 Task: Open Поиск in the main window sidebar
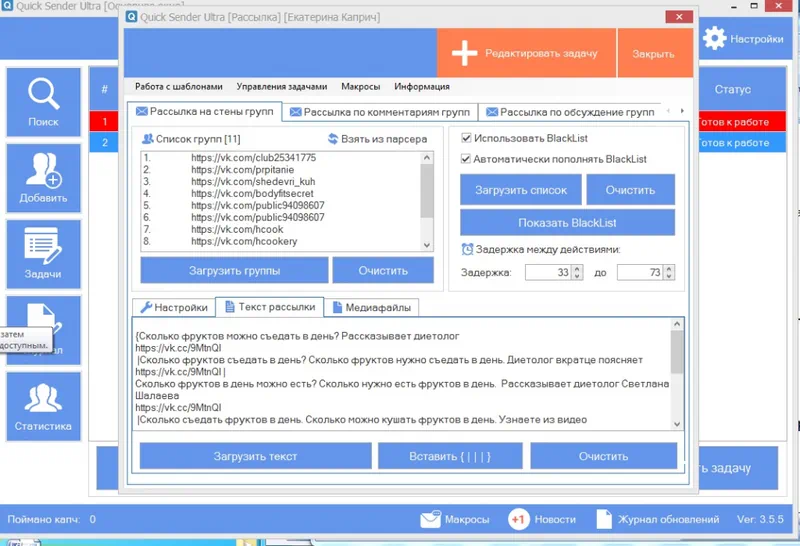[x=43, y=102]
